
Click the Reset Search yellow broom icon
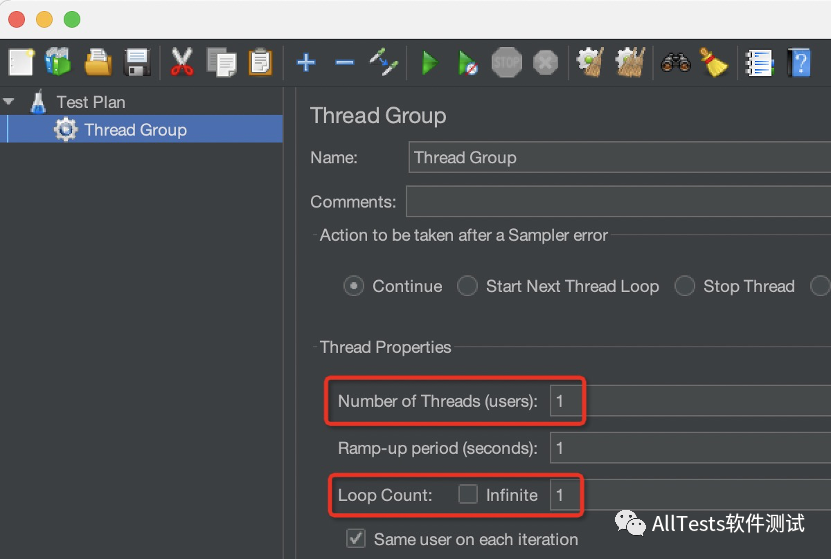click(x=714, y=63)
